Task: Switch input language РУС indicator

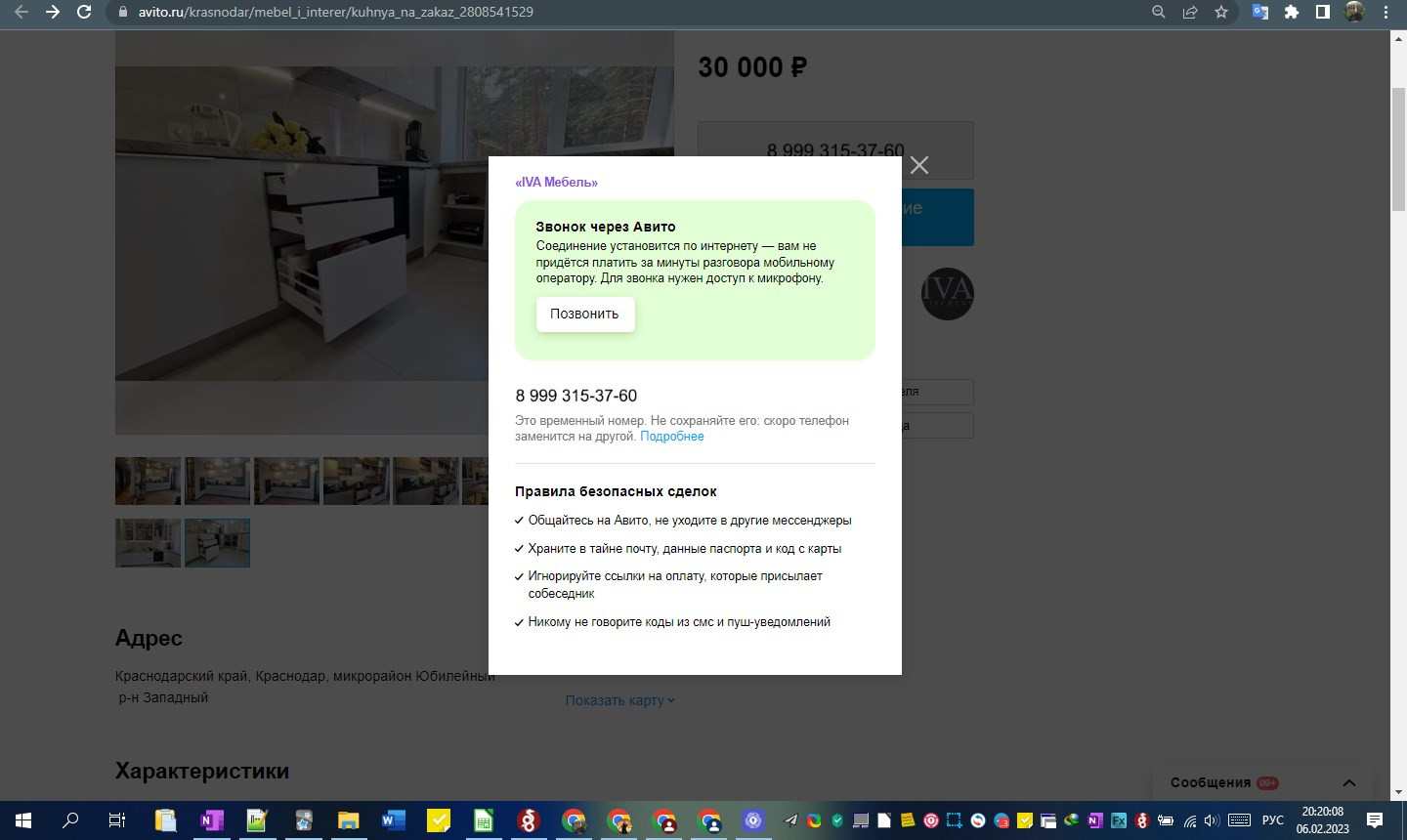Action: [x=1273, y=820]
